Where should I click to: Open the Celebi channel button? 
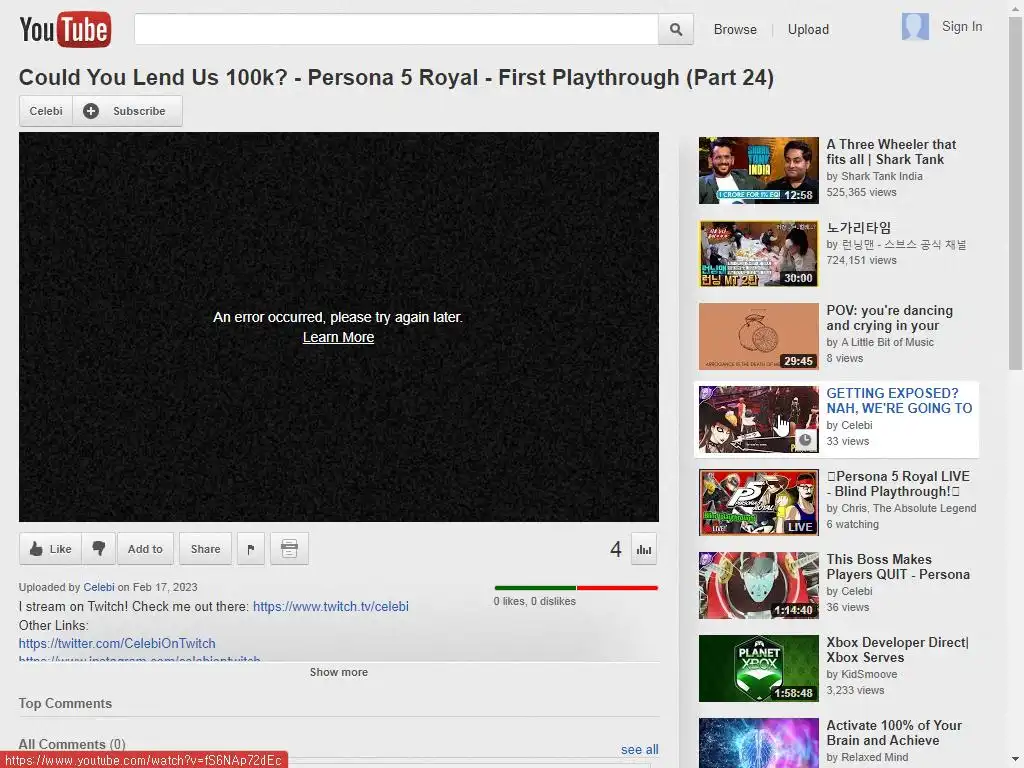[46, 111]
